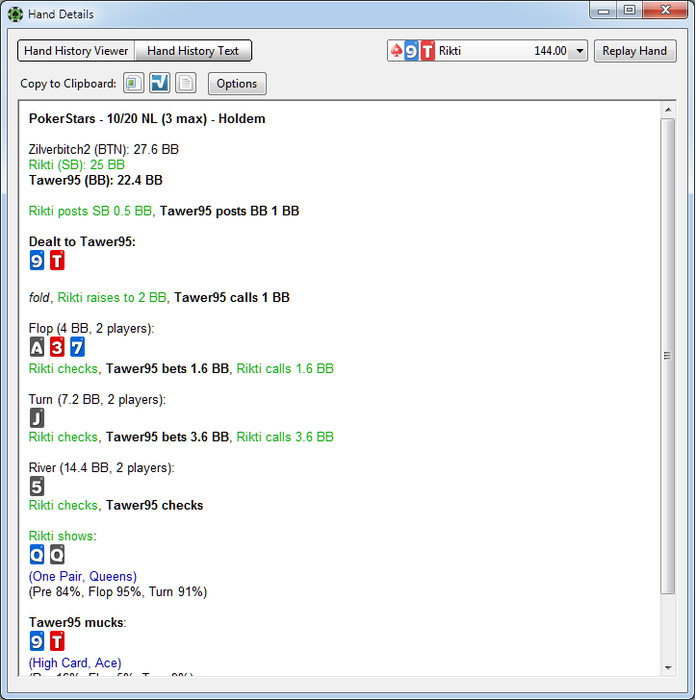
Task: Click 'Tawer95 checks' on the river
Action: pos(154,505)
